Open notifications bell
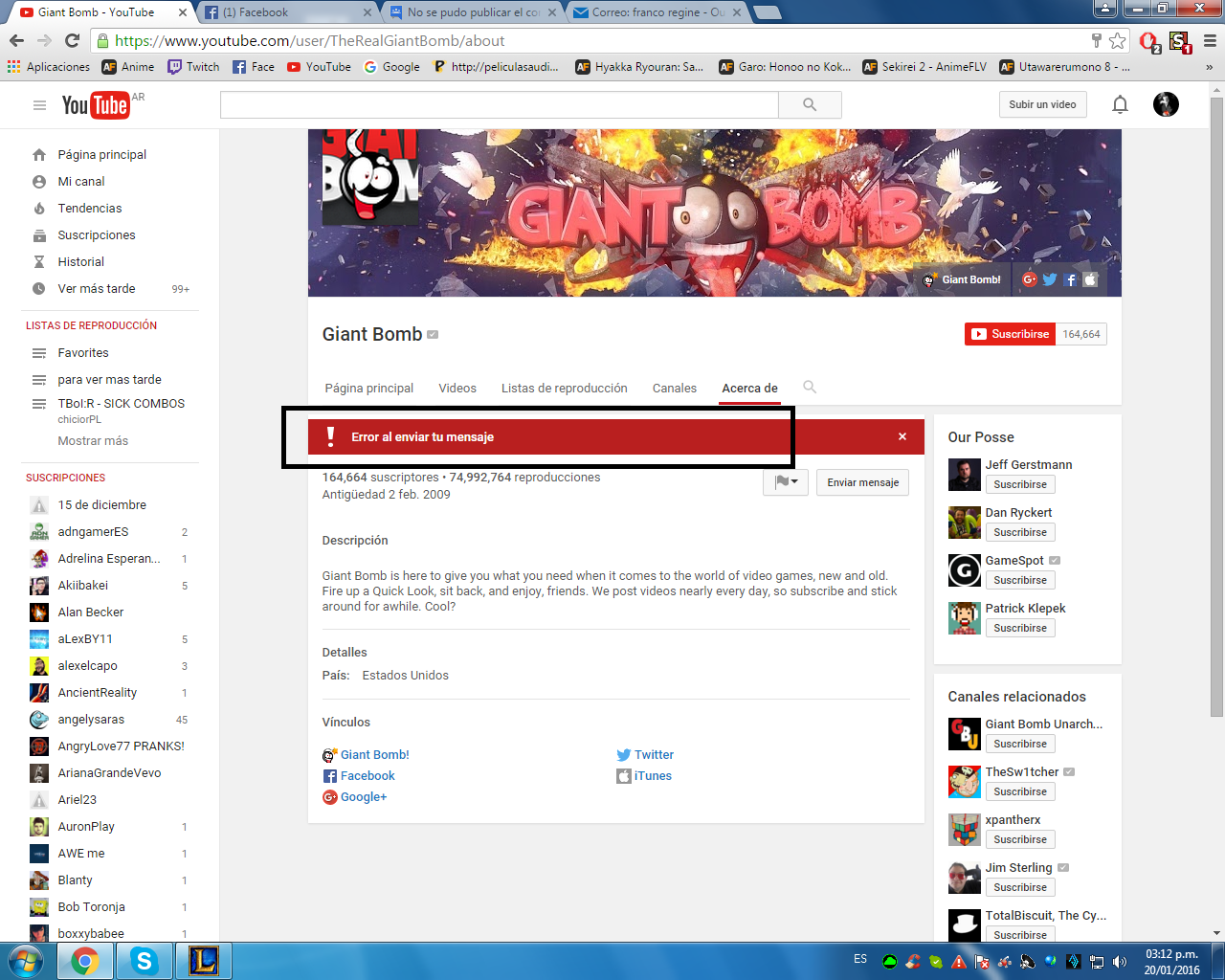The height and width of the screenshot is (980, 1225). (x=1120, y=104)
